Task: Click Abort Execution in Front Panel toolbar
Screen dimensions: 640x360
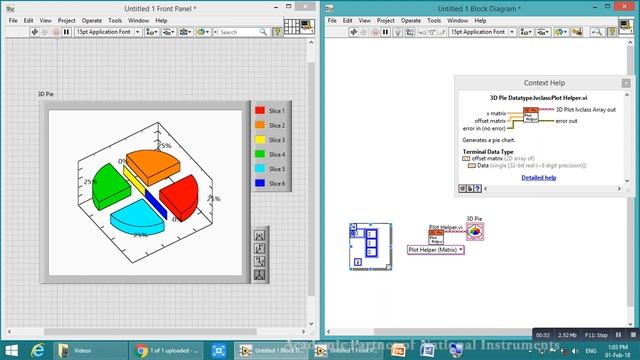Action: 56,32
